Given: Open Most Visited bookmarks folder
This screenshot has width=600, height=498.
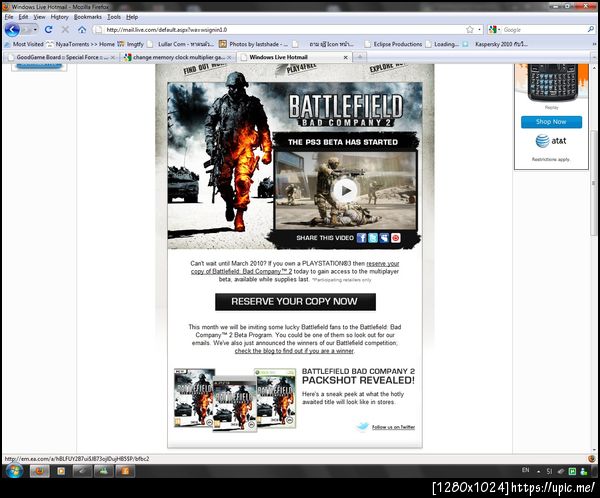Looking at the screenshot, I should pos(24,44).
